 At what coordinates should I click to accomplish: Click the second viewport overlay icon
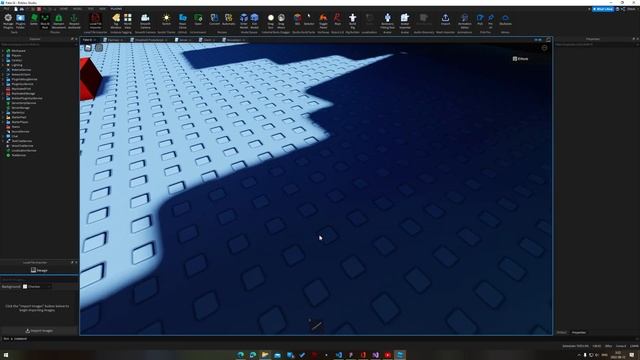pyautogui.click(x=99, y=48)
